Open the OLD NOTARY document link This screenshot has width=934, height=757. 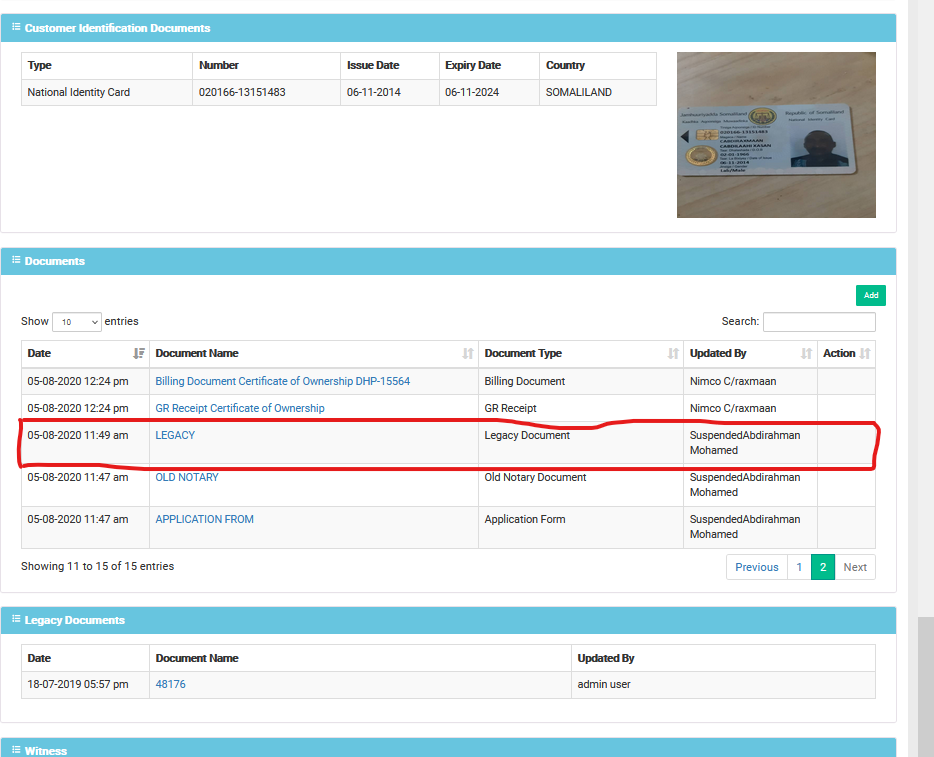(187, 477)
